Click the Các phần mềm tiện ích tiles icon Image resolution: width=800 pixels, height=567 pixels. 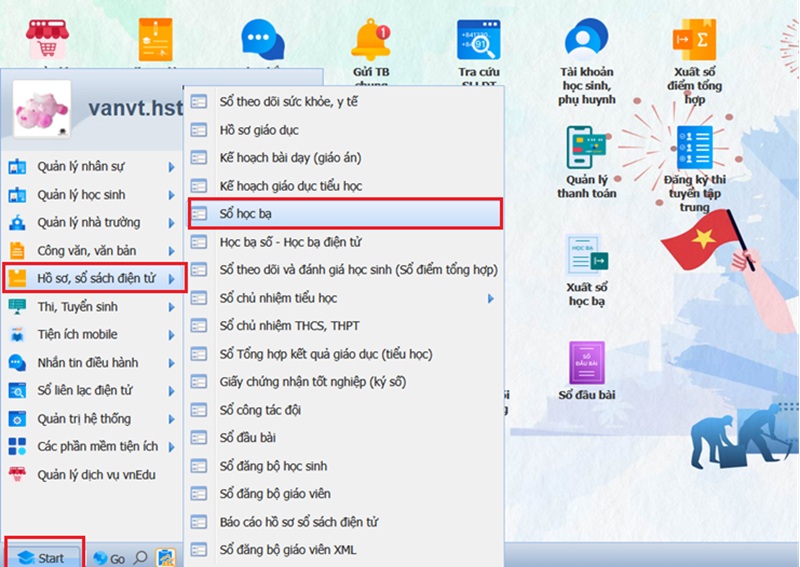[x=17, y=447]
